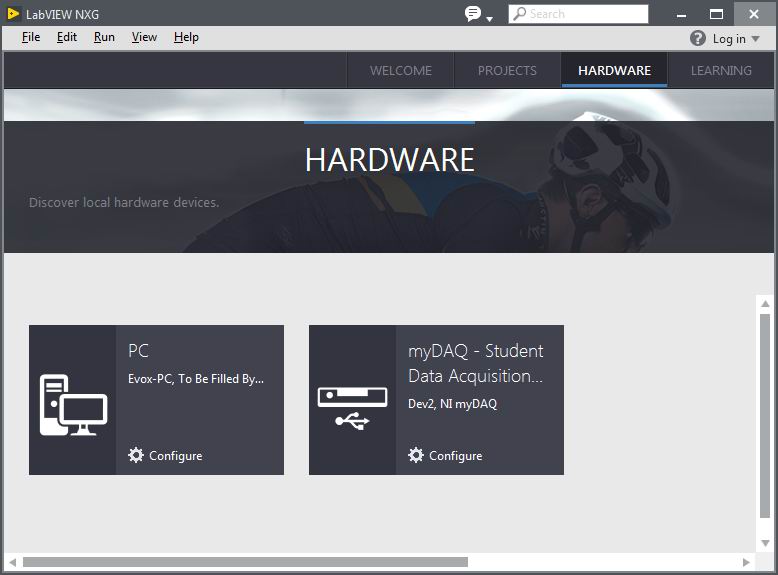
Task: Open the feedback speech bubble icon
Action: click(x=472, y=13)
